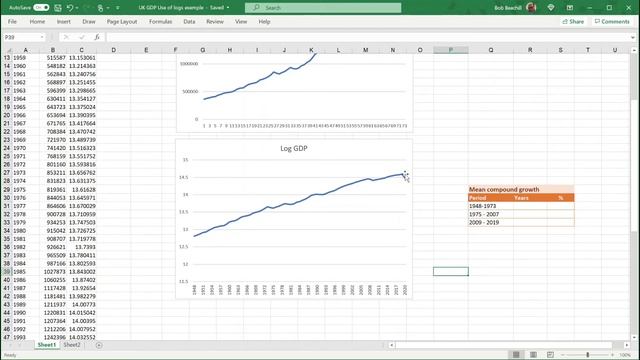Select the 1975 - 2007 period cell
640x360 pixels.
point(491,214)
